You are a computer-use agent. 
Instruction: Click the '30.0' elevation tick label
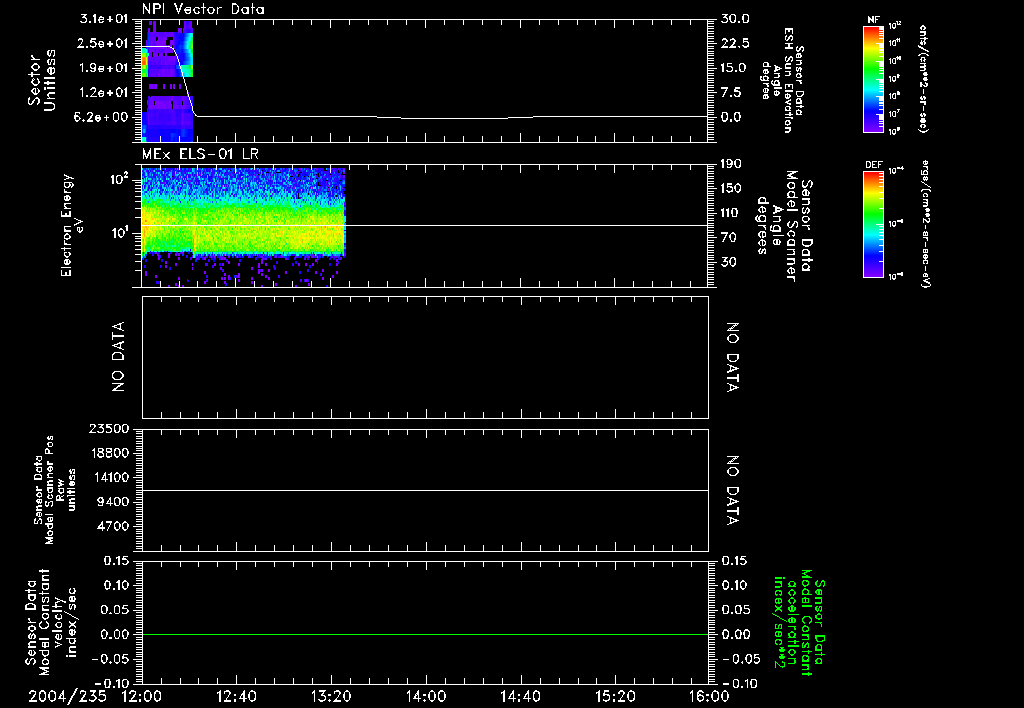(735, 19)
